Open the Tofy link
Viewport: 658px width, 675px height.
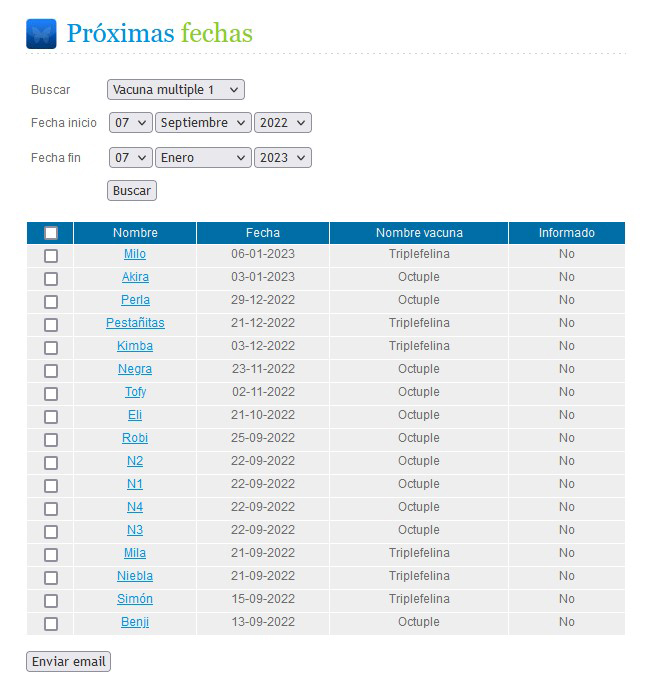click(135, 392)
